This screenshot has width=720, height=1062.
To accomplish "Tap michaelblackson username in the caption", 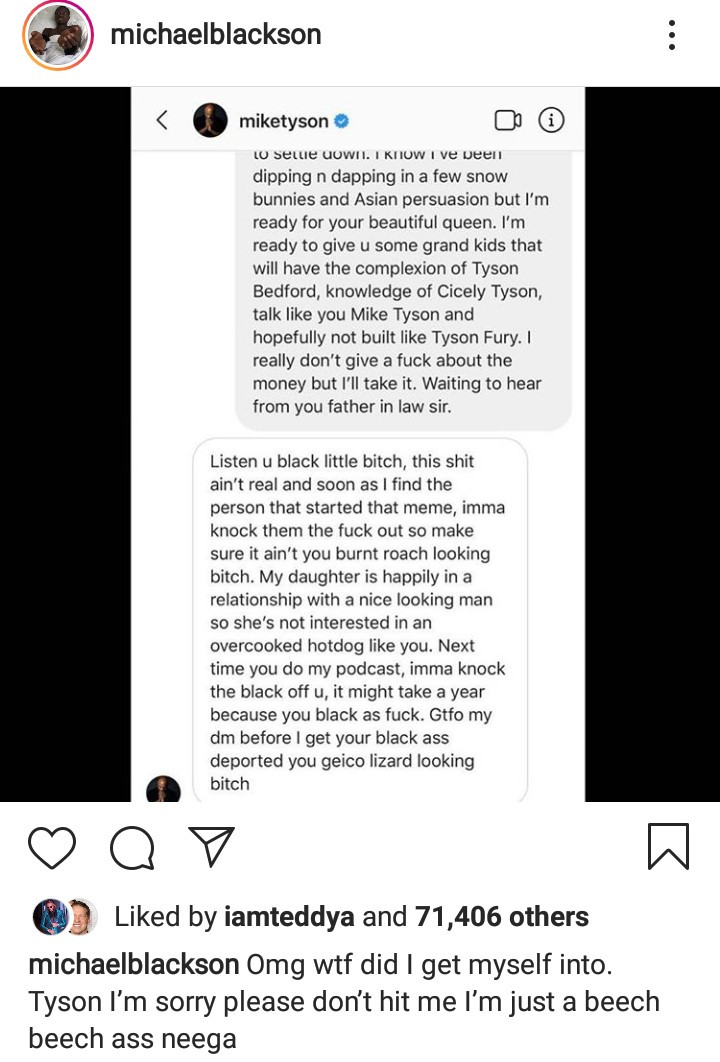I will (133, 964).
